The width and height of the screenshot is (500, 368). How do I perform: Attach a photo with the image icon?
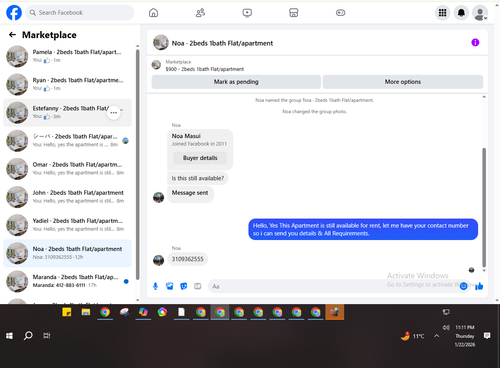click(x=170, y=286)
